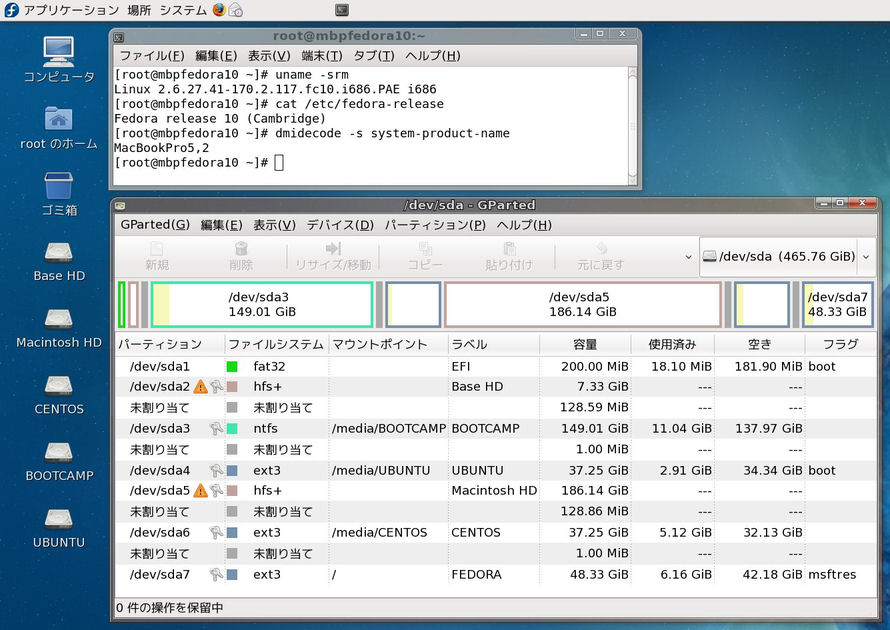Click the terminal's vertical scrollbar
The width and height of the screenshot is (890, 630).
[x=632, y=126]
